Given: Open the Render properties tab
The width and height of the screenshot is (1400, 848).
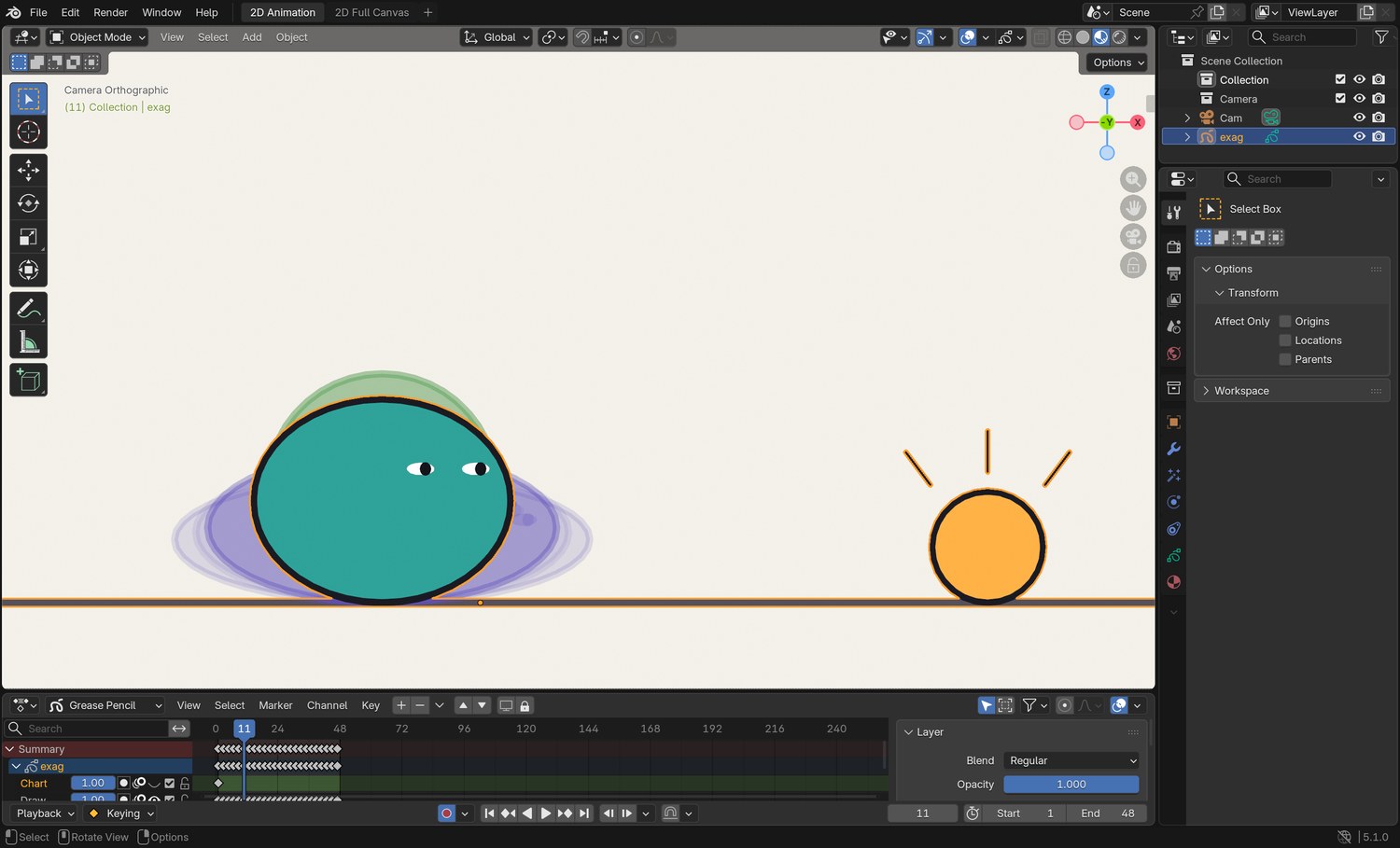Looking at the screenshot, I should click(x=1174, y=247).
